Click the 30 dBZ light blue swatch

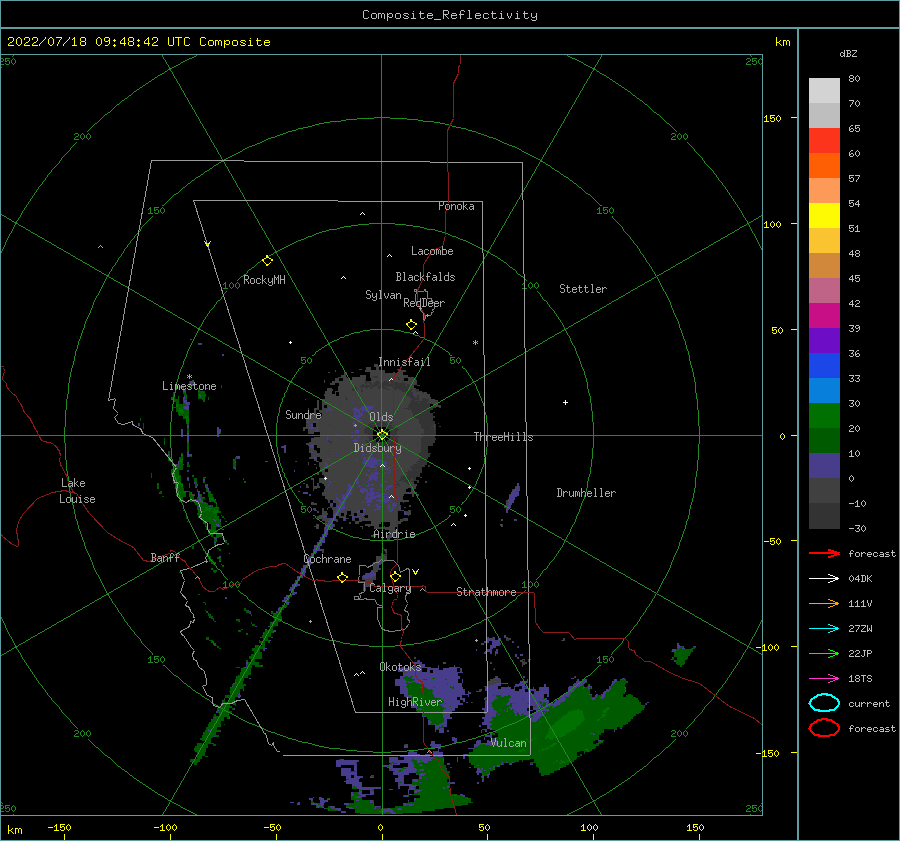(824, 391)
